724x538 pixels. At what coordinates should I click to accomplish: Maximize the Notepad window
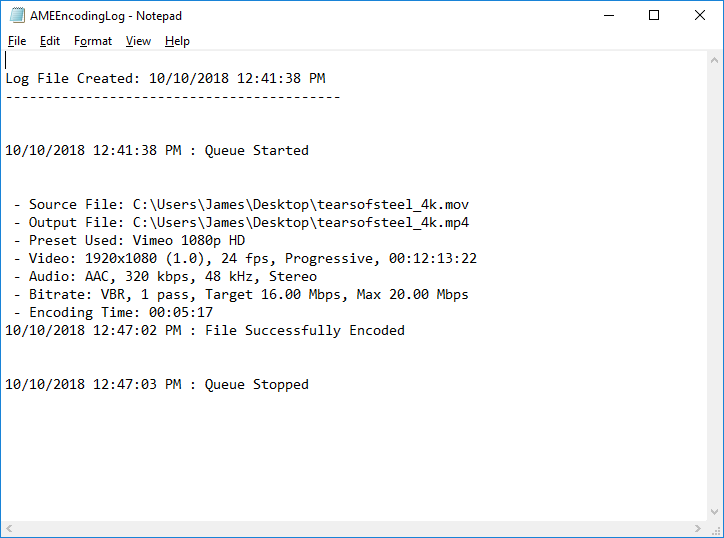(x=654, y=16)
